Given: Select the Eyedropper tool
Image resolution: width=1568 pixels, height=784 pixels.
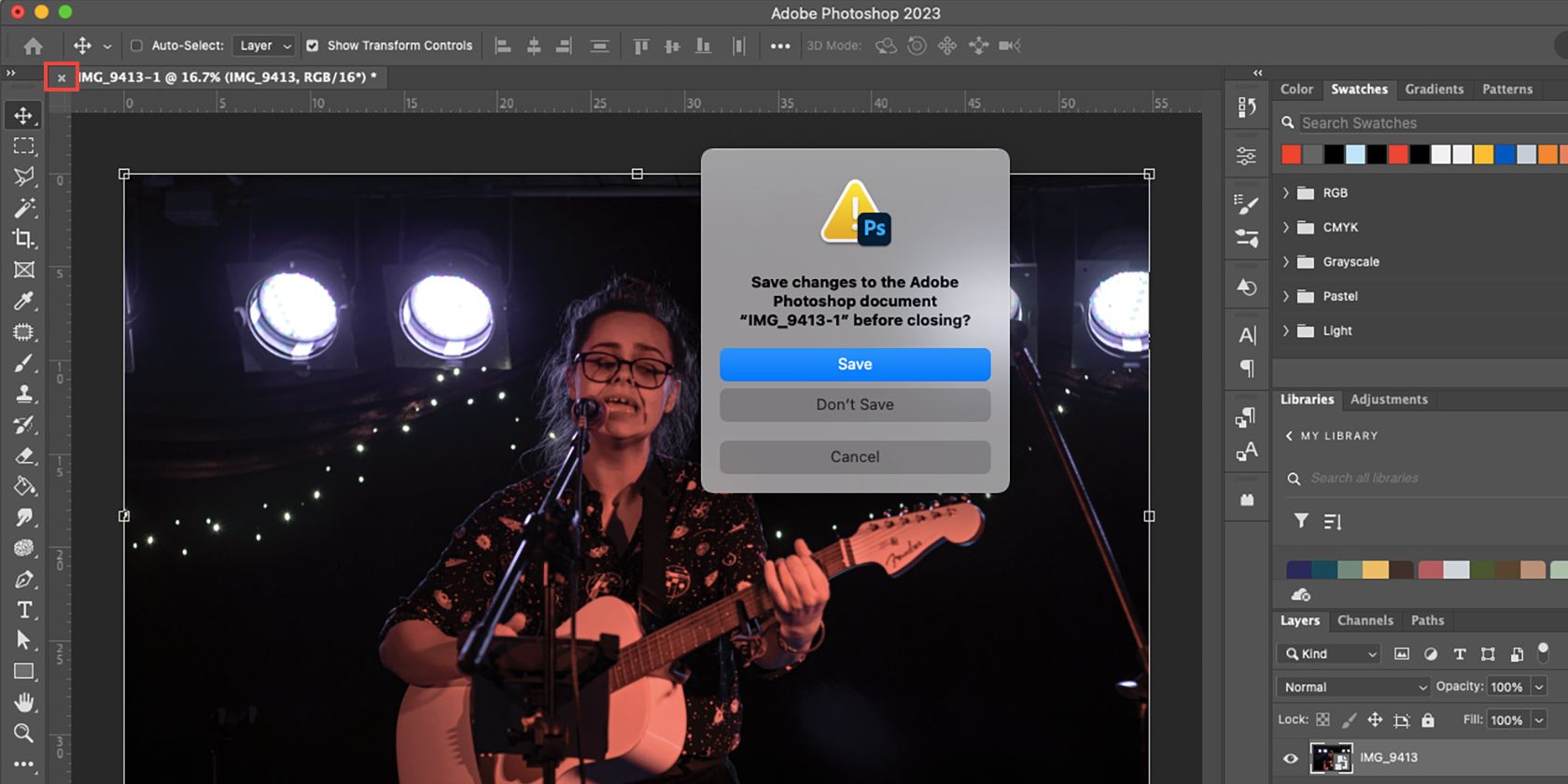Looking at the screenshot, I should point(24,301).
